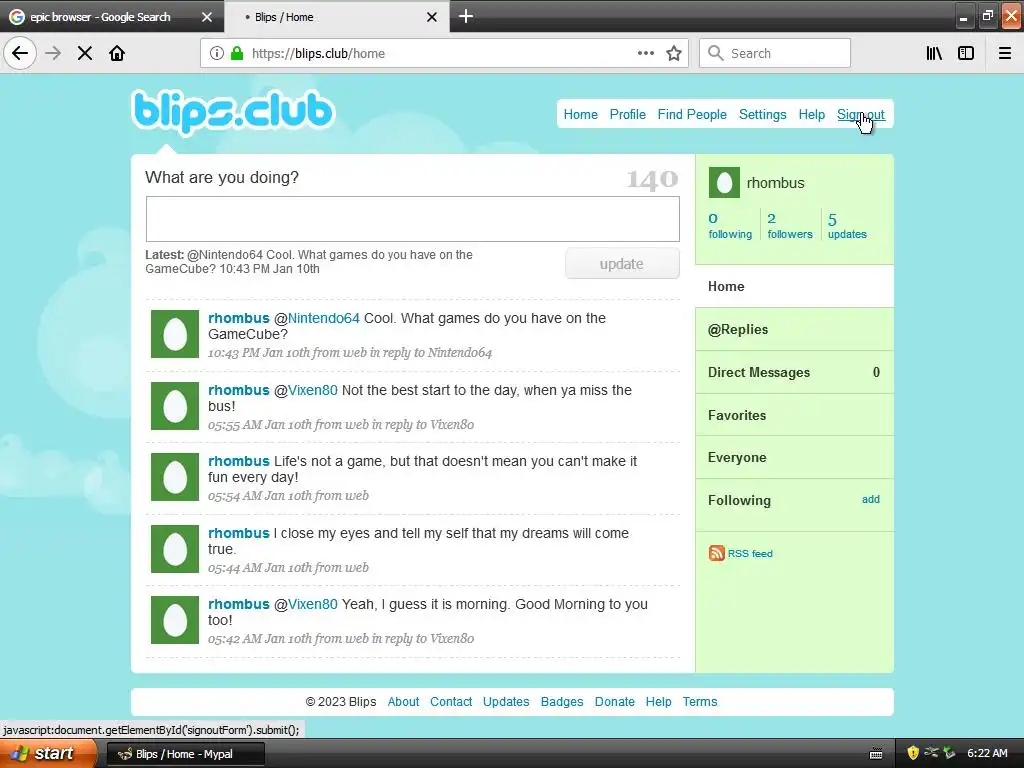
Task: Open the on-screen keyboard taskbar icon
Action: click(x=876, y=754)
